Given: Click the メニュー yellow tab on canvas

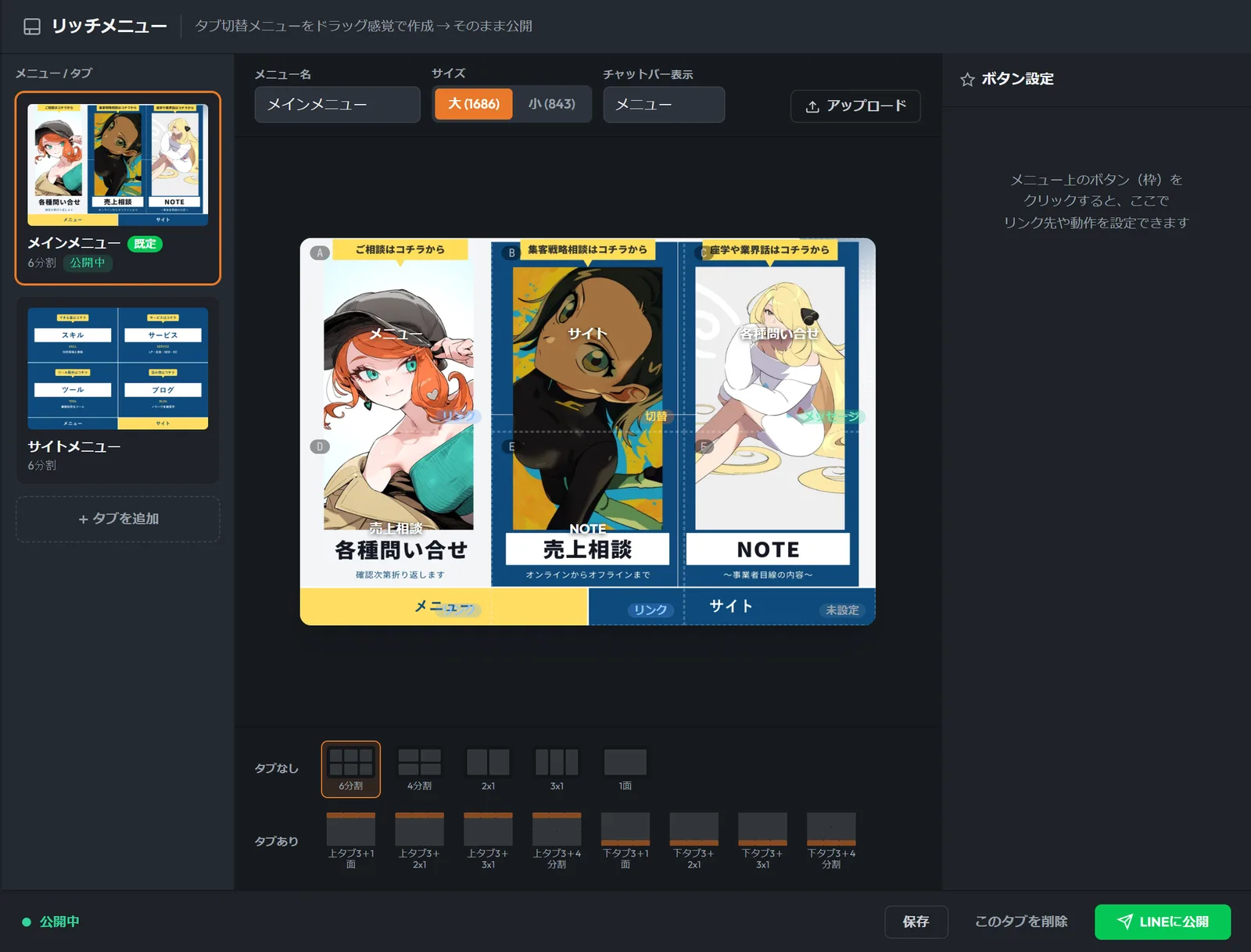Looking at the screenshot, I should pos(444,607).
